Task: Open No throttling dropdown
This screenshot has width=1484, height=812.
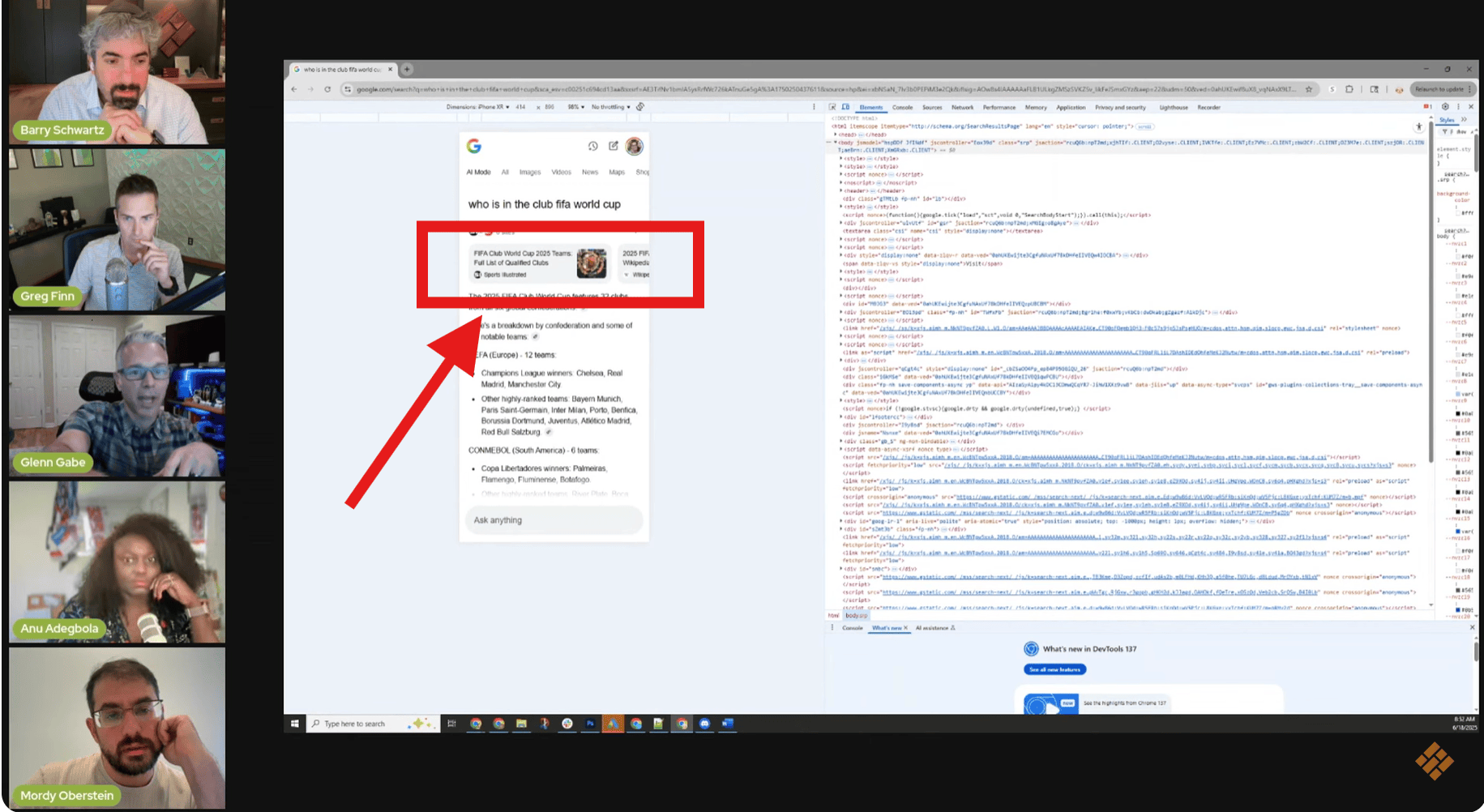Action: (x=611, y=107)
